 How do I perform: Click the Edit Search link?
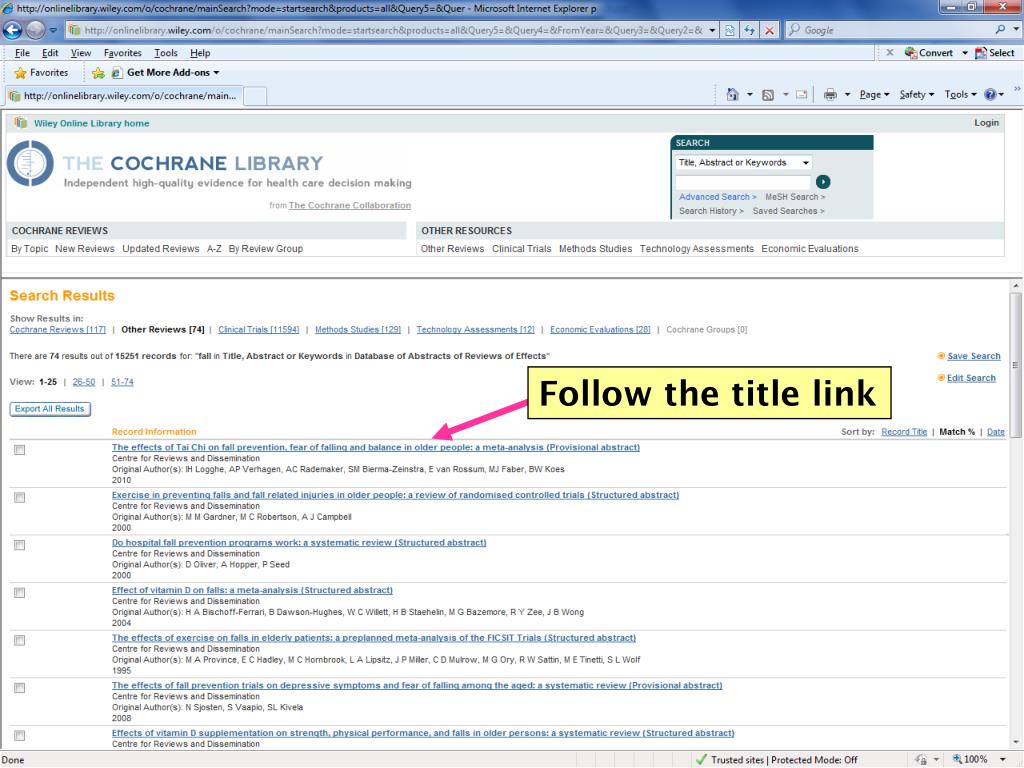click(x=971, y=377)
